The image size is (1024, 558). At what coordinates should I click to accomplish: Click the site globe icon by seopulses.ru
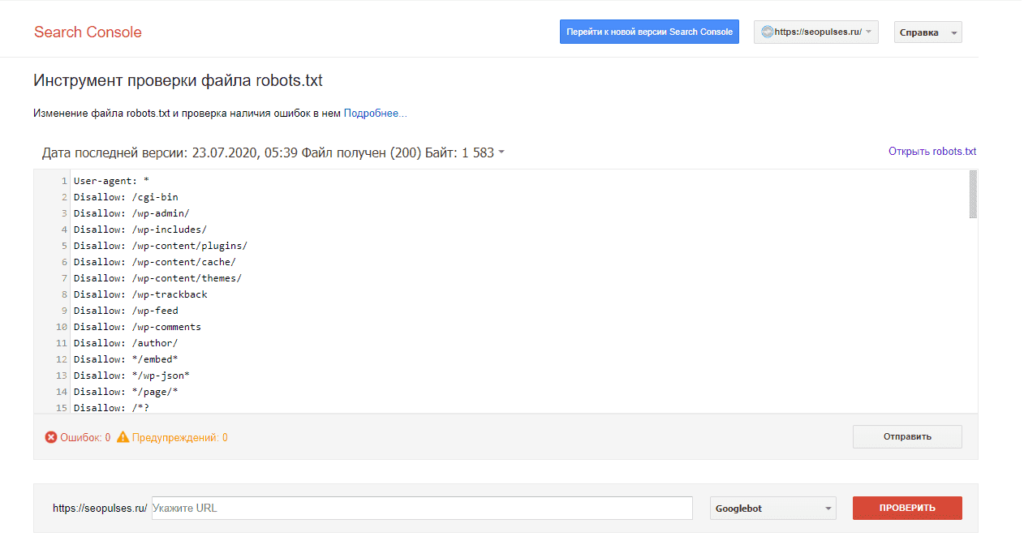(x=767, y=32)
